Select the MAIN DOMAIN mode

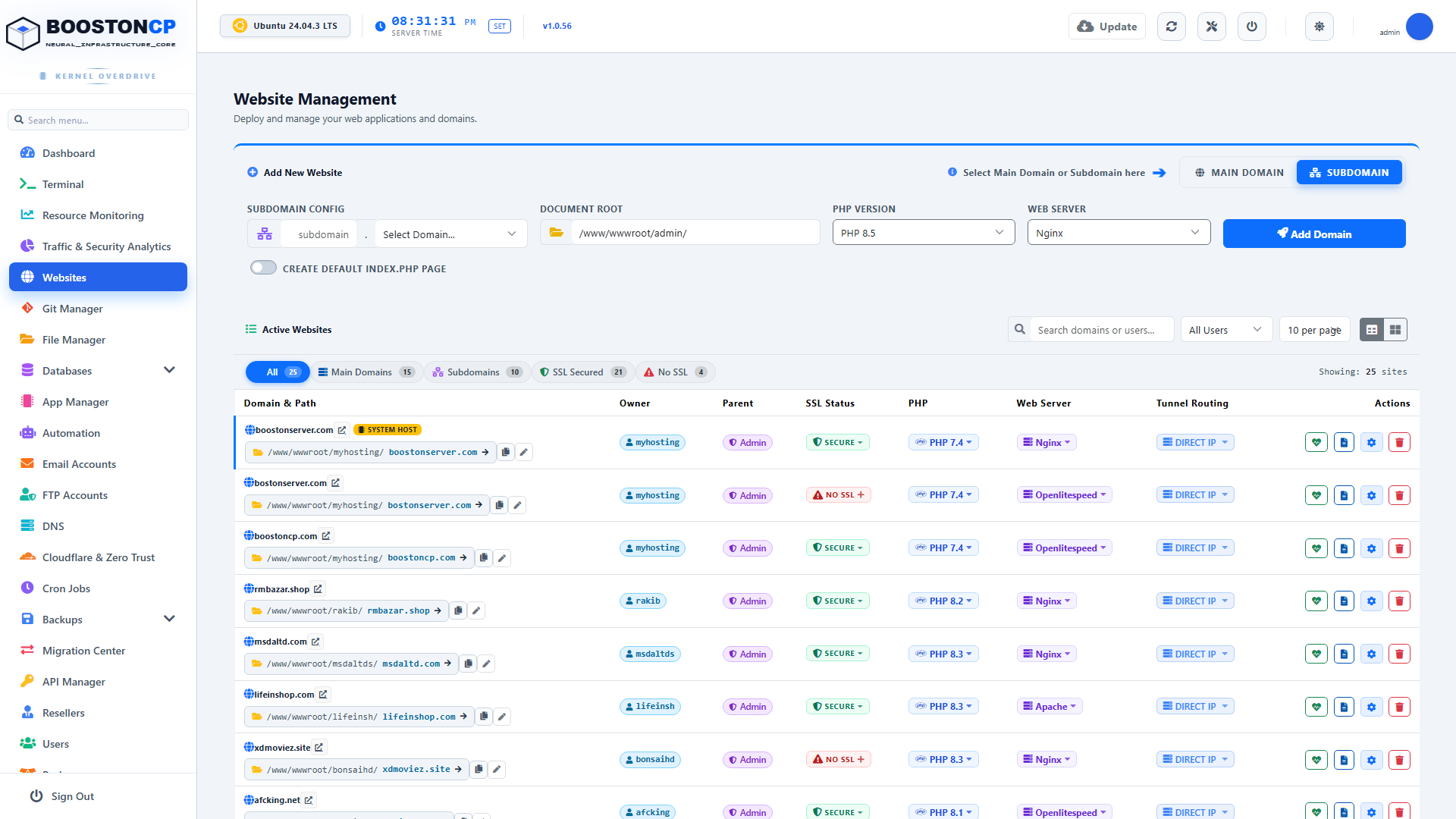(1239, 172)
